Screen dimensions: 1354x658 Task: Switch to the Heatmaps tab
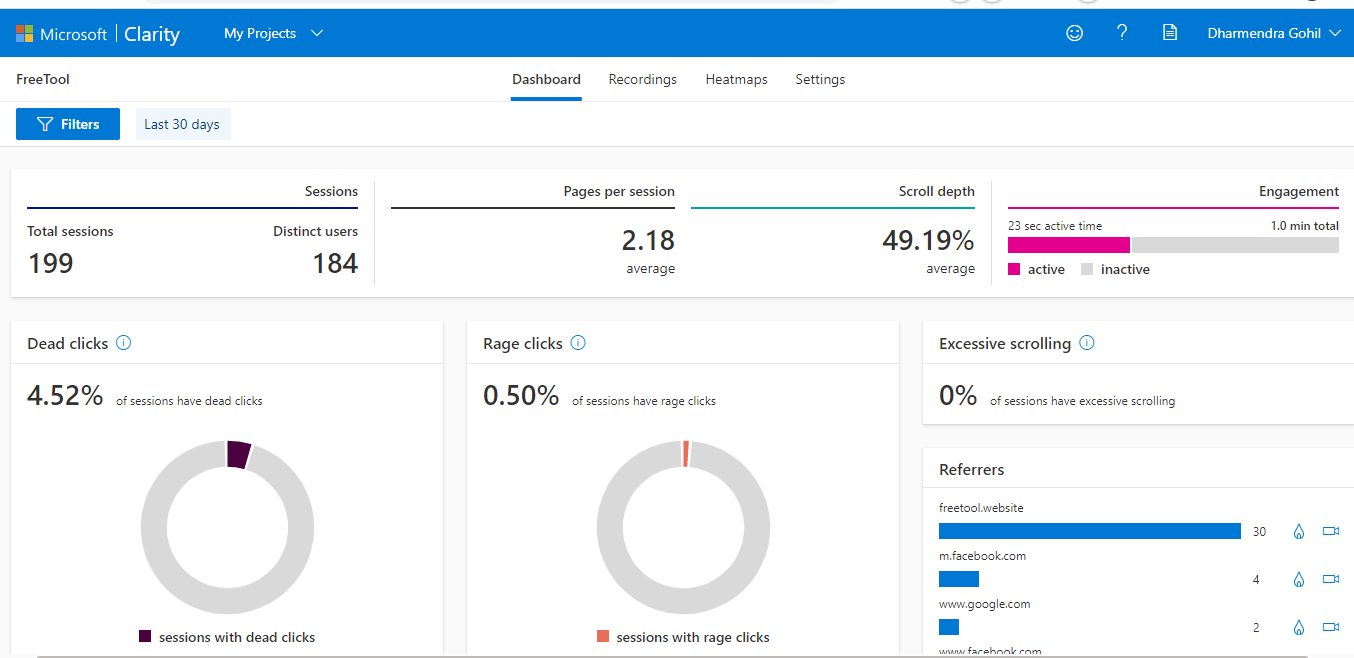[x=736, y=79]
